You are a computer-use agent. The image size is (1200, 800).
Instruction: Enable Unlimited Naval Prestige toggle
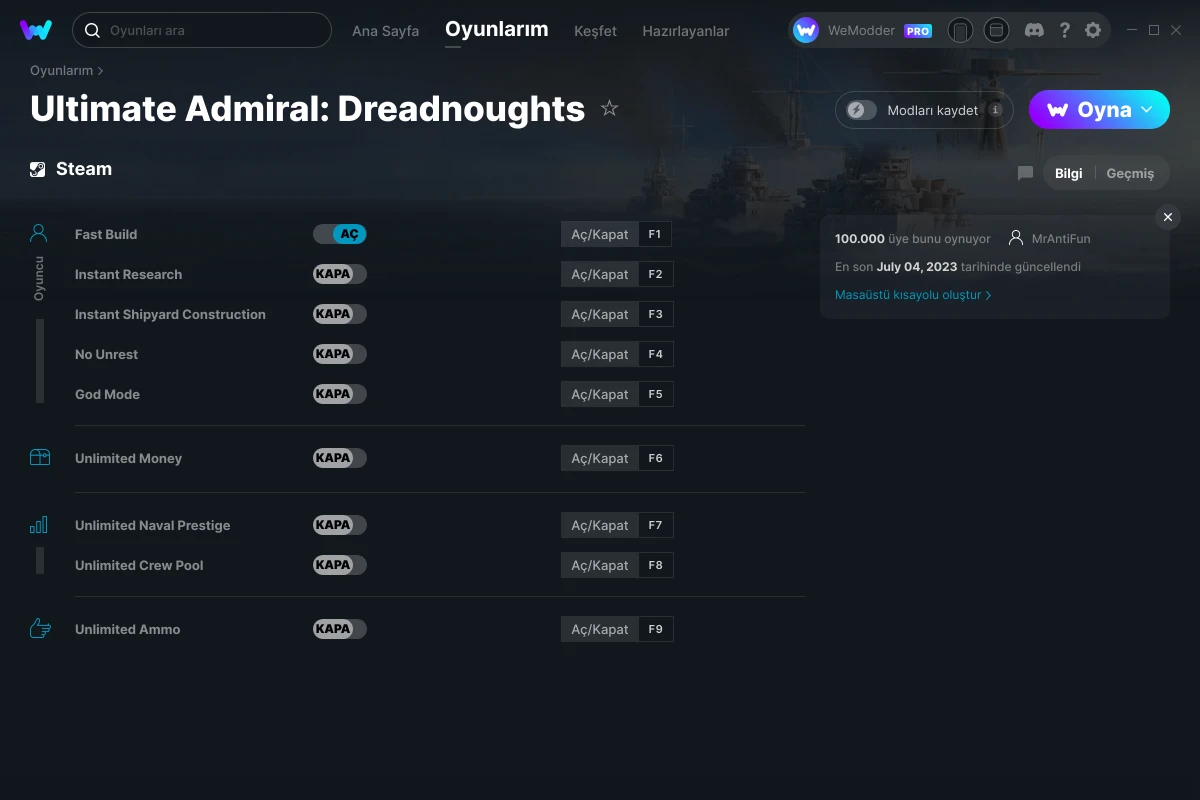pyautogui.click(x=340, y=525)
